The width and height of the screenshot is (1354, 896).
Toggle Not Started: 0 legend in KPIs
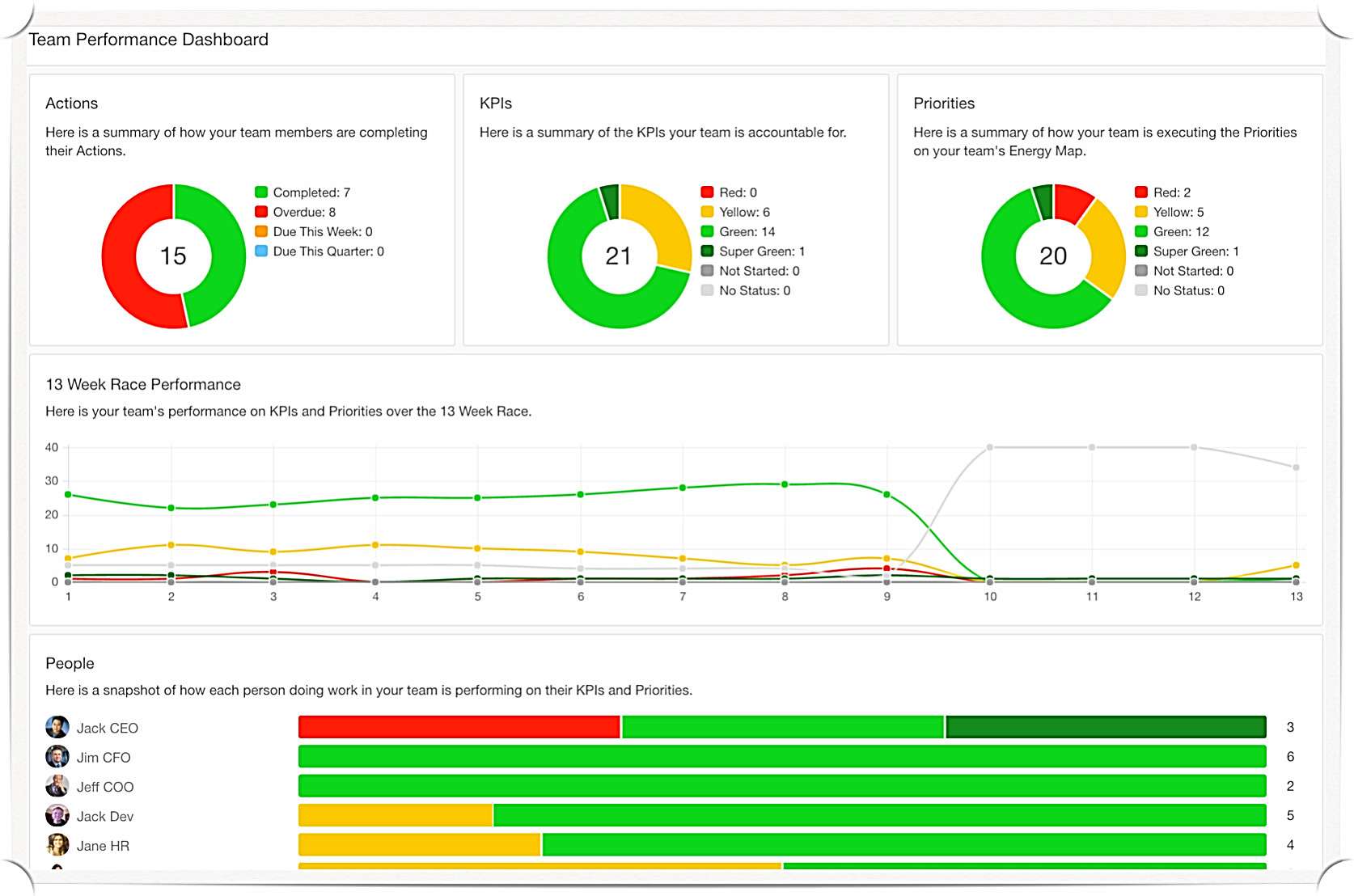[x=751, y=271]
